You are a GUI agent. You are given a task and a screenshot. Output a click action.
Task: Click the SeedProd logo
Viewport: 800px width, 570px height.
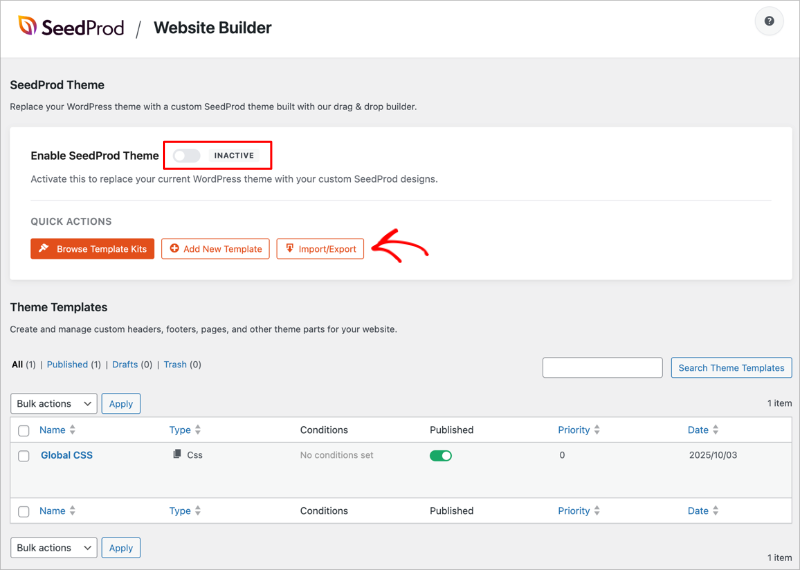coord(71,27)
